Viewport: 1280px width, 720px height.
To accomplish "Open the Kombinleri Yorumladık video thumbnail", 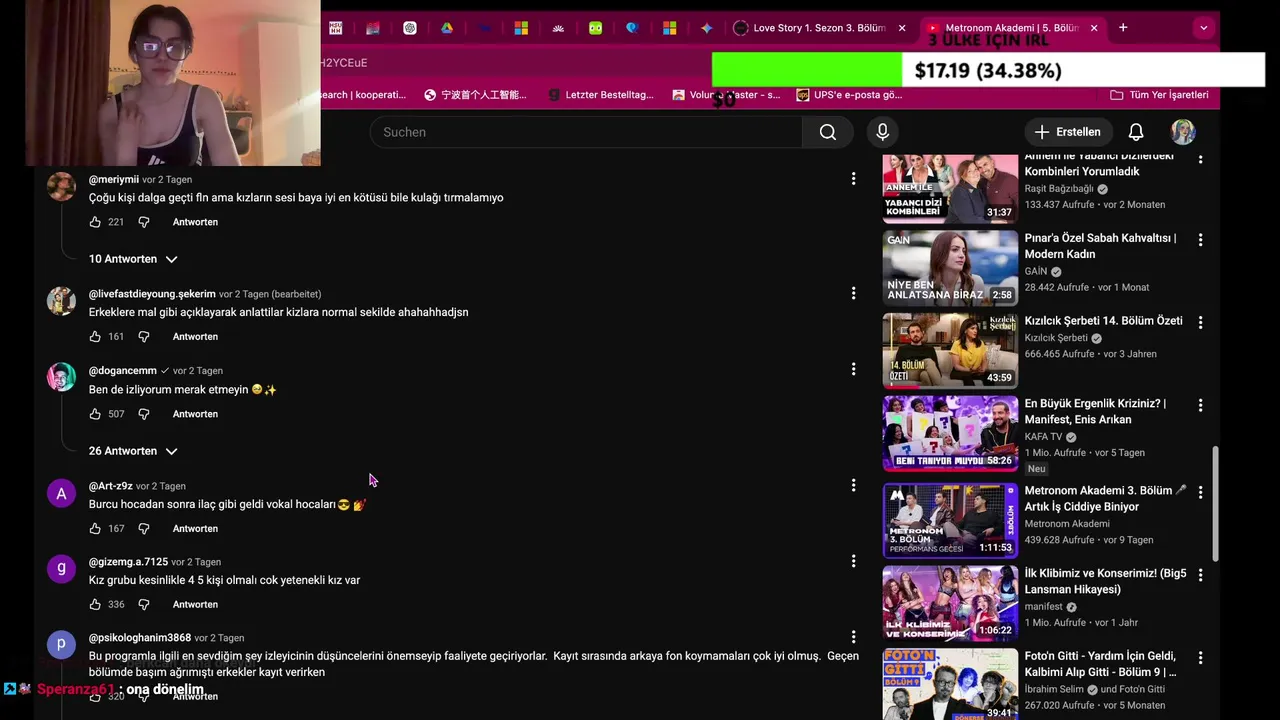I will 950,187.
